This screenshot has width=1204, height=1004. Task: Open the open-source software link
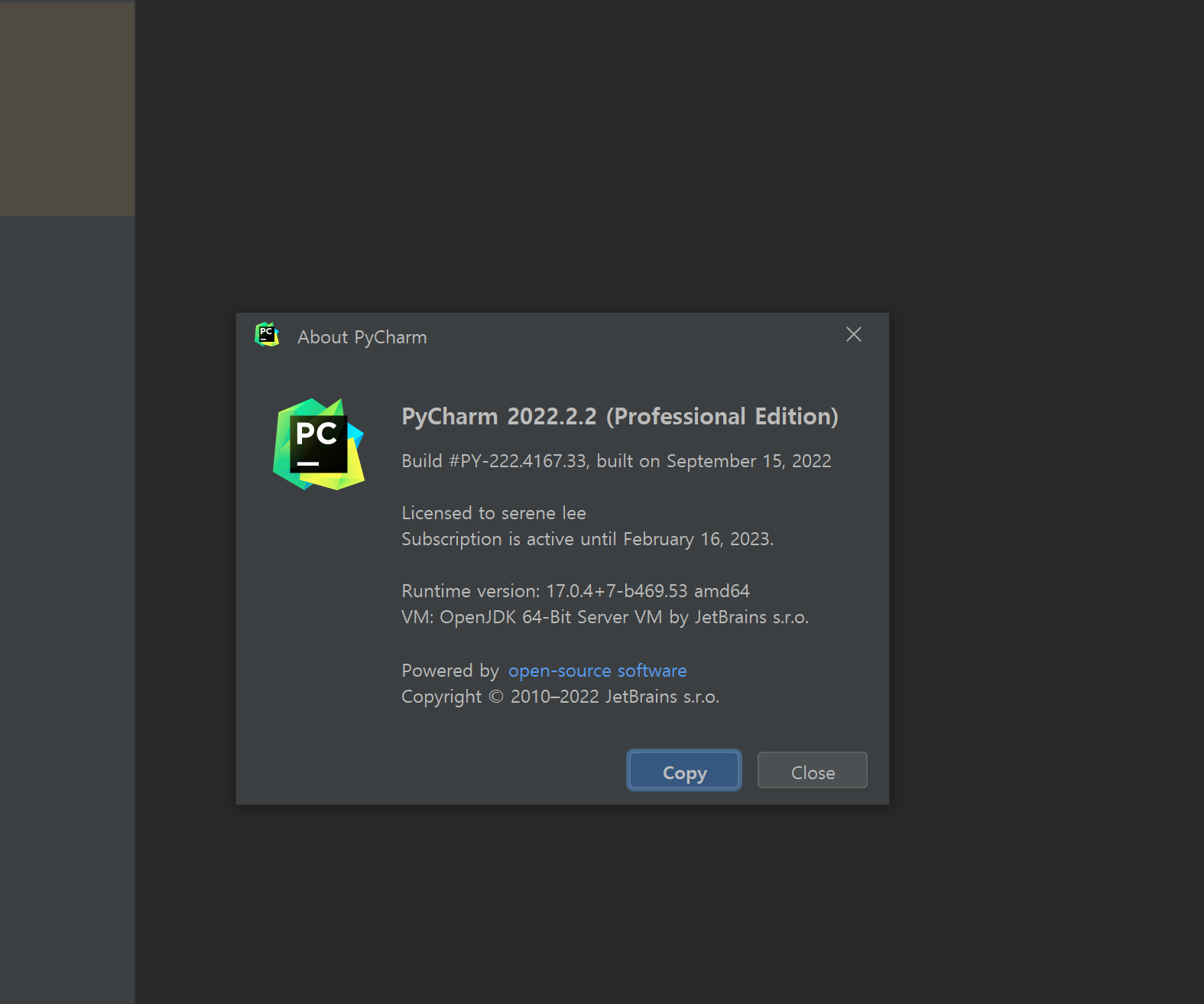tap(597, 671)
